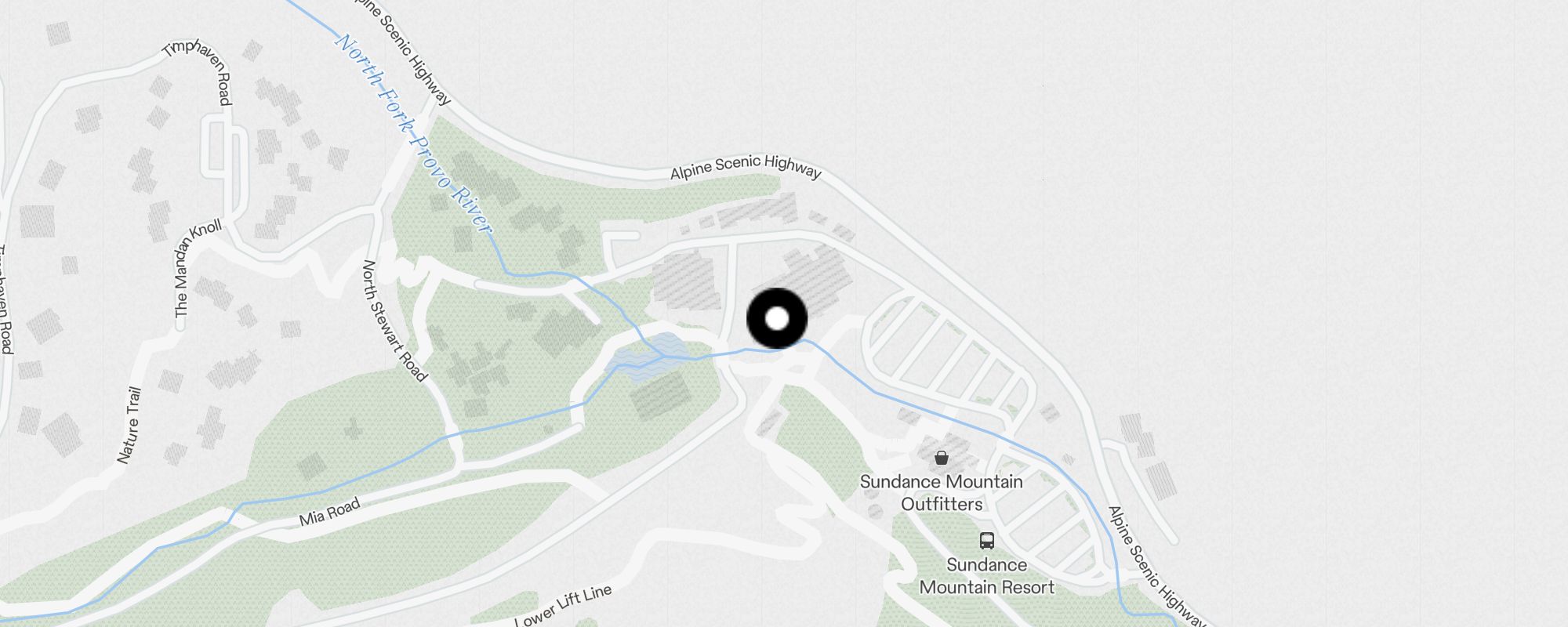Click the North Fork Provo River label
1568x627 pixels.
click(414, 133)
